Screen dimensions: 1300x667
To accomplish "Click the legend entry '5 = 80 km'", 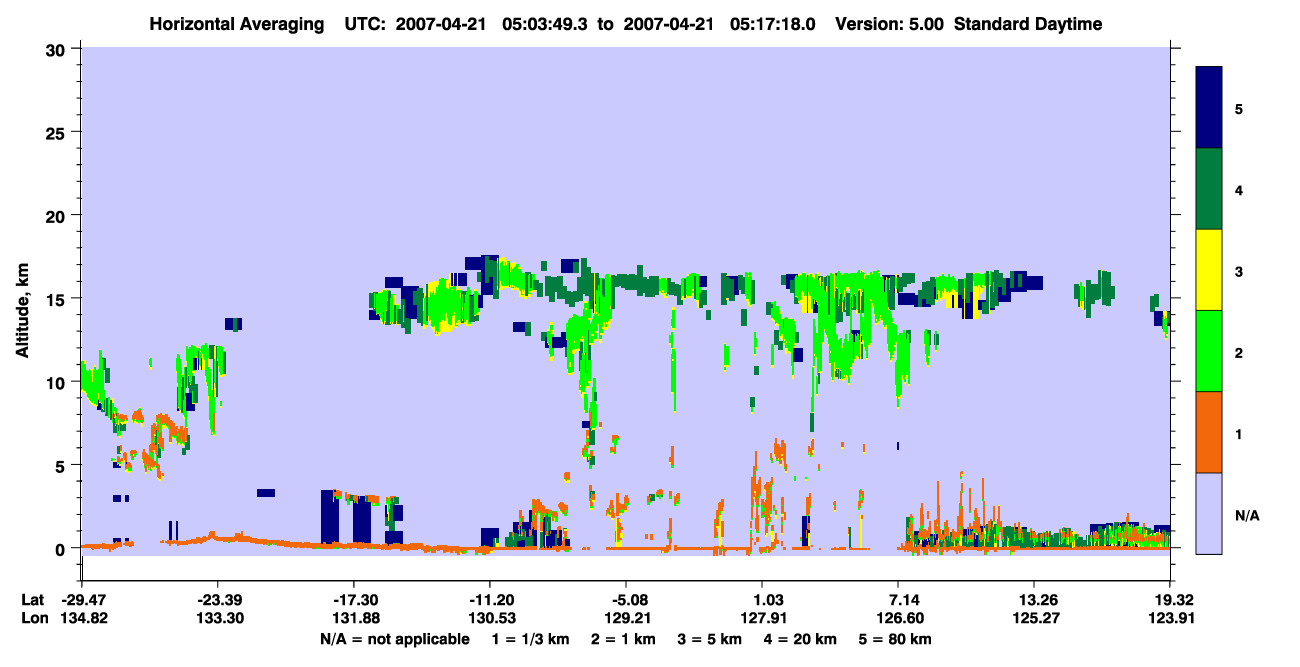I will 894,639.
